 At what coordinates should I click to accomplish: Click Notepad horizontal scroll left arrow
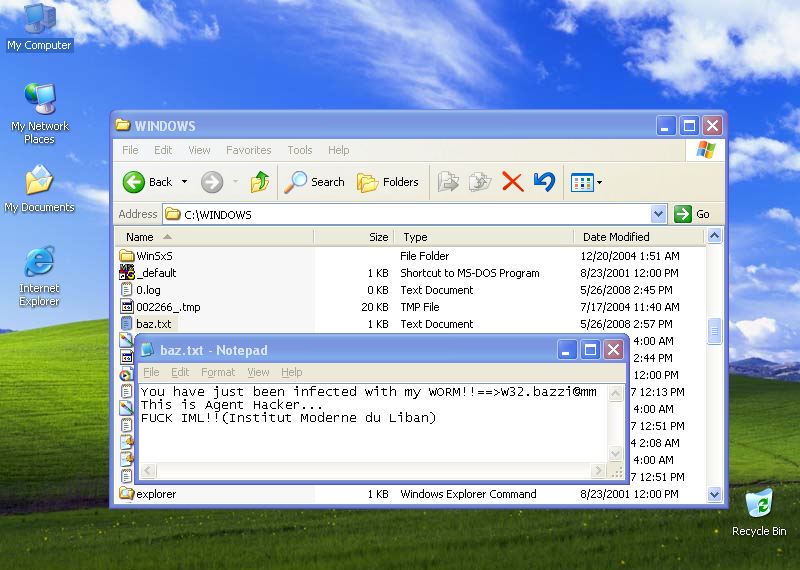148,470
